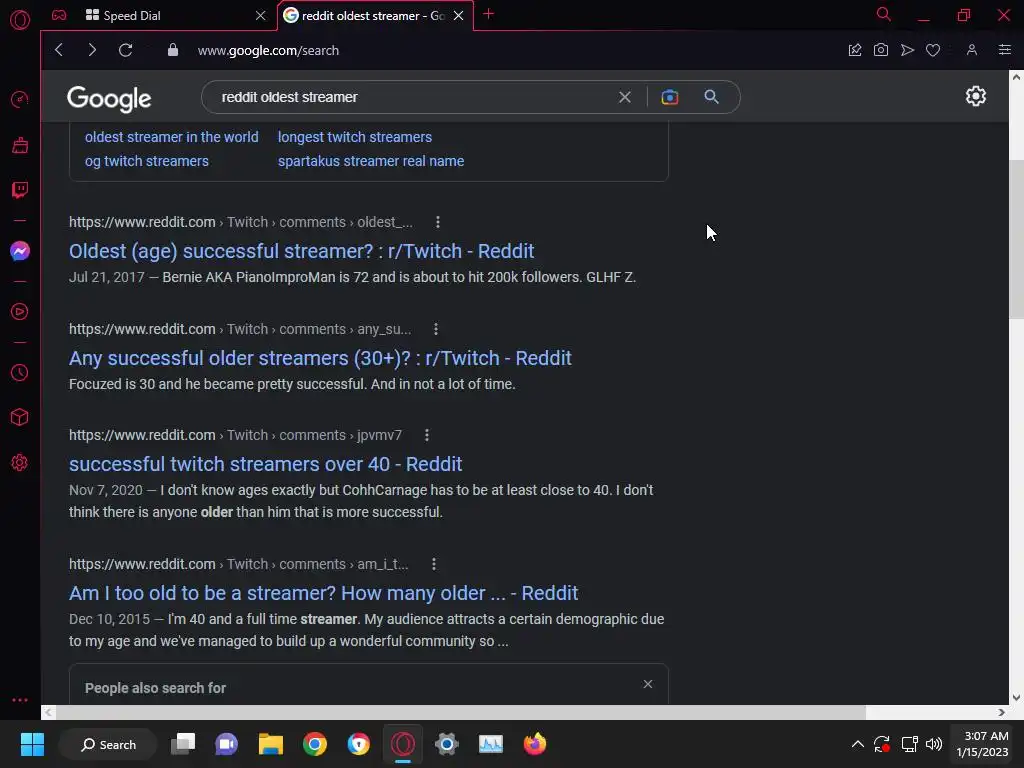Viewport: 1024px width, 768px height.
Task: Open Extensions cube icon in sidebar
Action: (20, 417)
